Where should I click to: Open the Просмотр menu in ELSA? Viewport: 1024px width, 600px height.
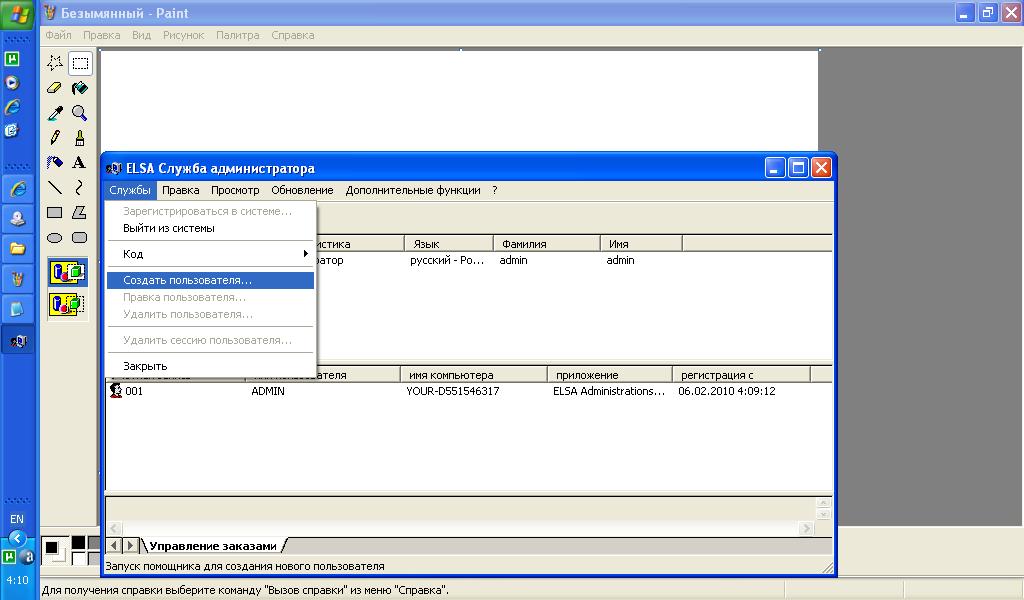click(235, 190)
